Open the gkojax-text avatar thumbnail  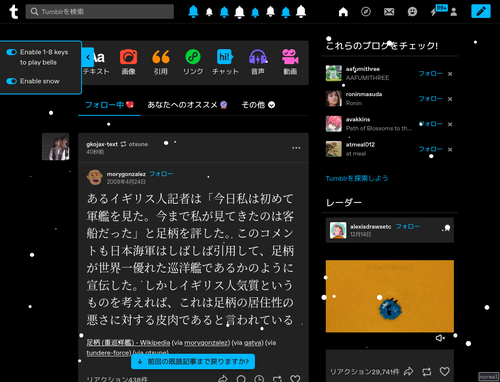coord(56,147)
